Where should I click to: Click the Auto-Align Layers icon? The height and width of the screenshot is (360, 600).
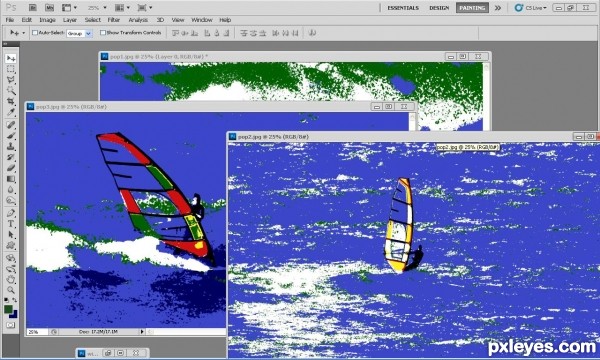(x=312, y=33)
